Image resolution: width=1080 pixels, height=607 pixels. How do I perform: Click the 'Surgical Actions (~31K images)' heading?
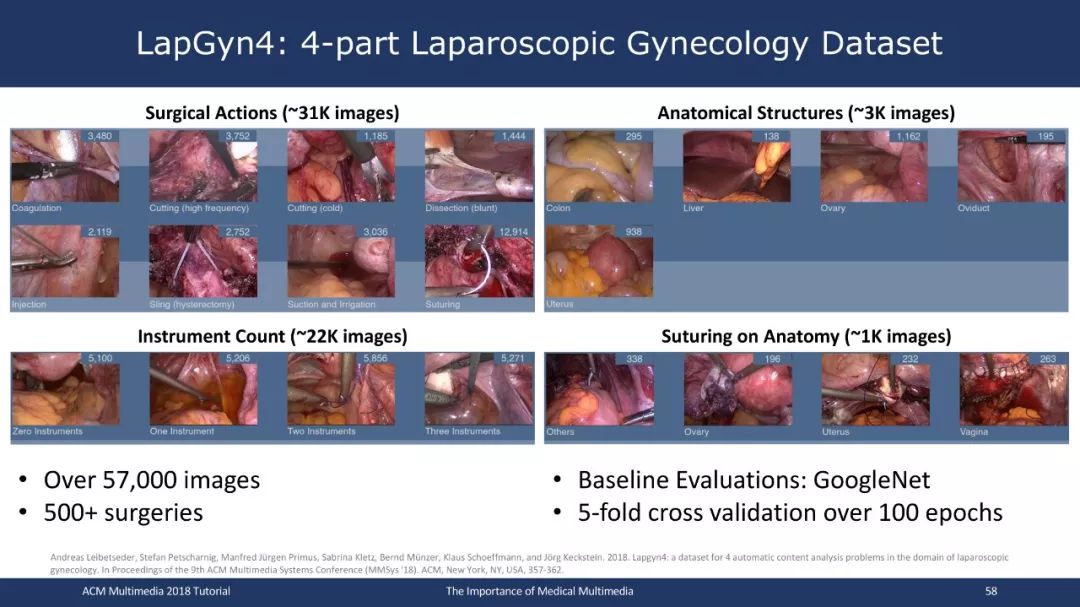point(272,113)
